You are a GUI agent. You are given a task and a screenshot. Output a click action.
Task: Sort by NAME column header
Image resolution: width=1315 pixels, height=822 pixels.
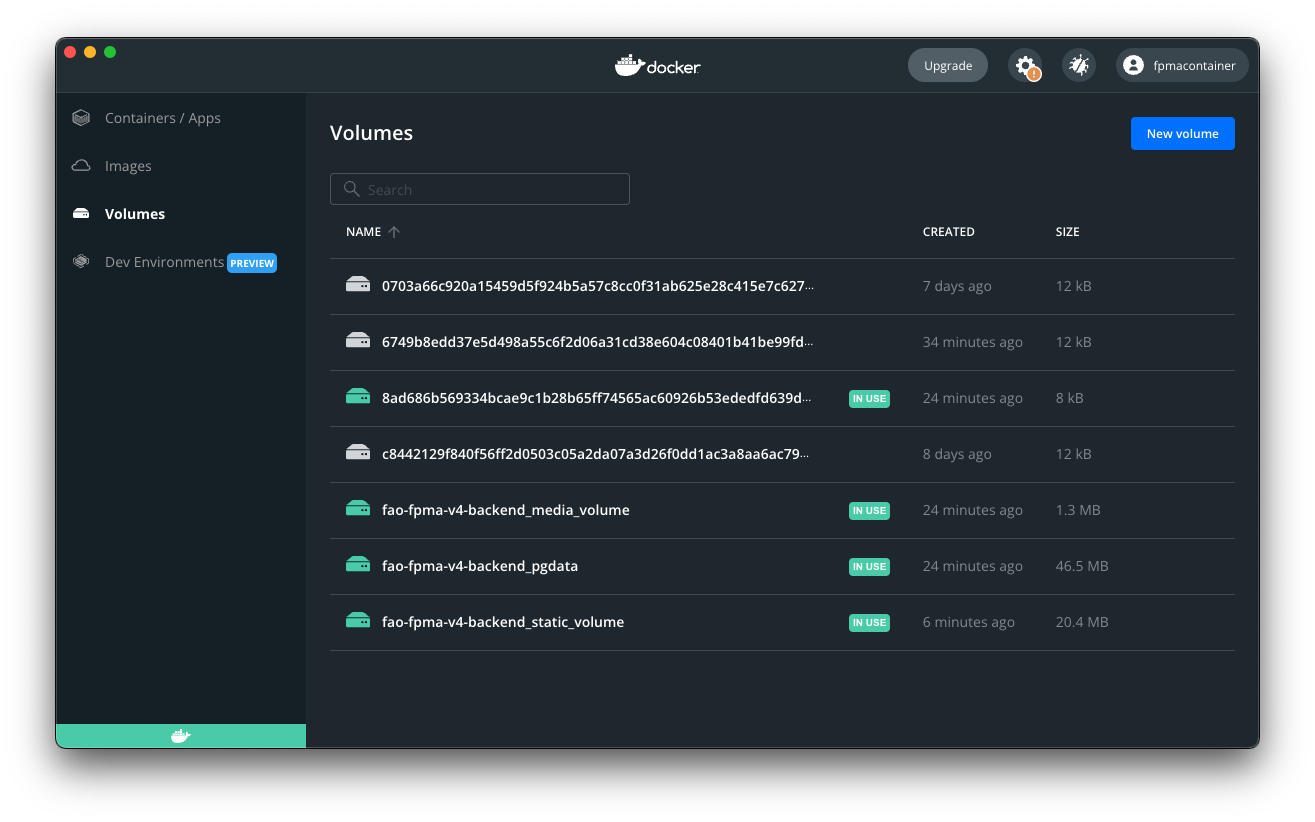[364, 232]
